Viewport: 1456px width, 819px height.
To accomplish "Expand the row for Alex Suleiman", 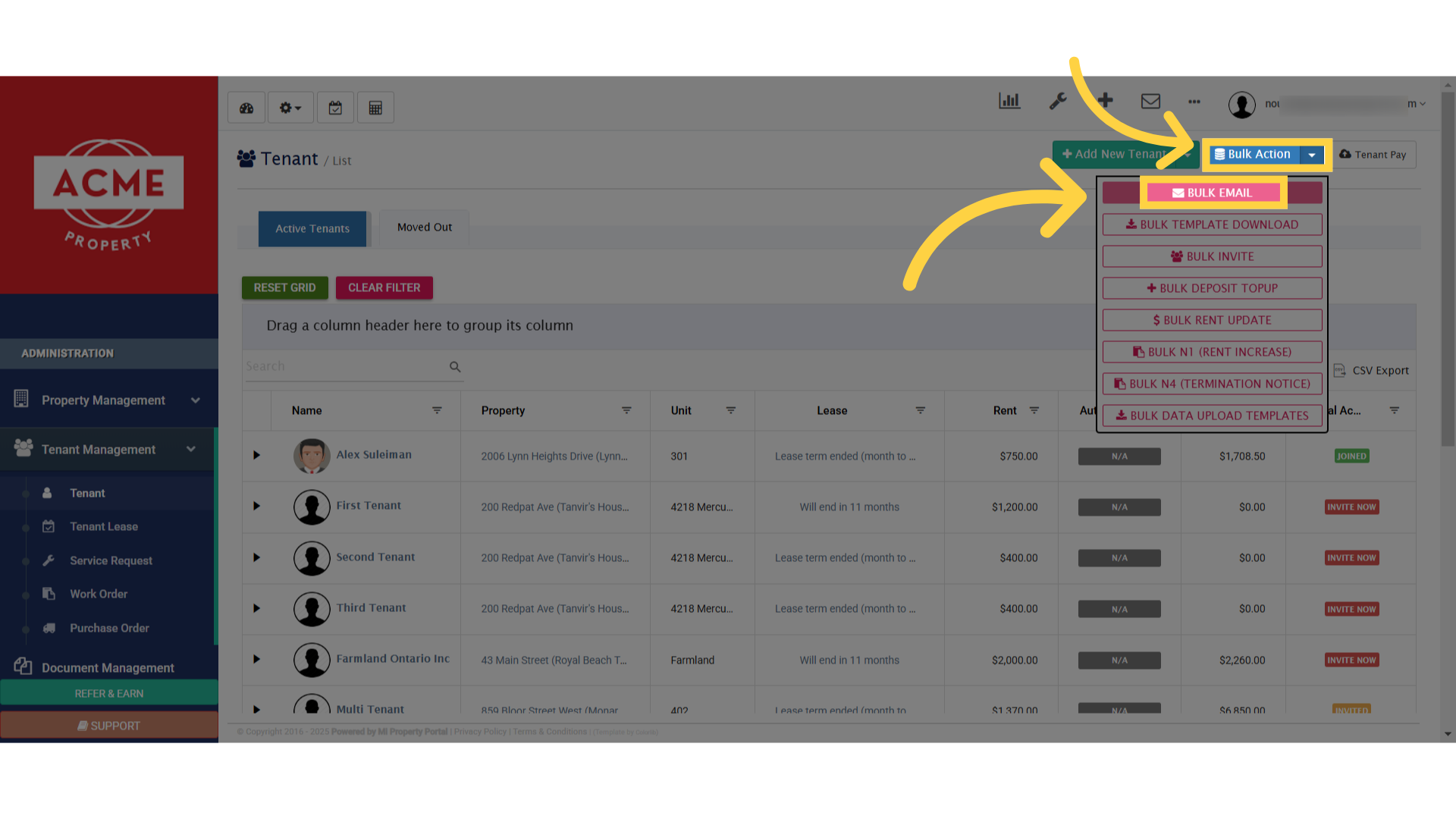I will coord(256,456).
